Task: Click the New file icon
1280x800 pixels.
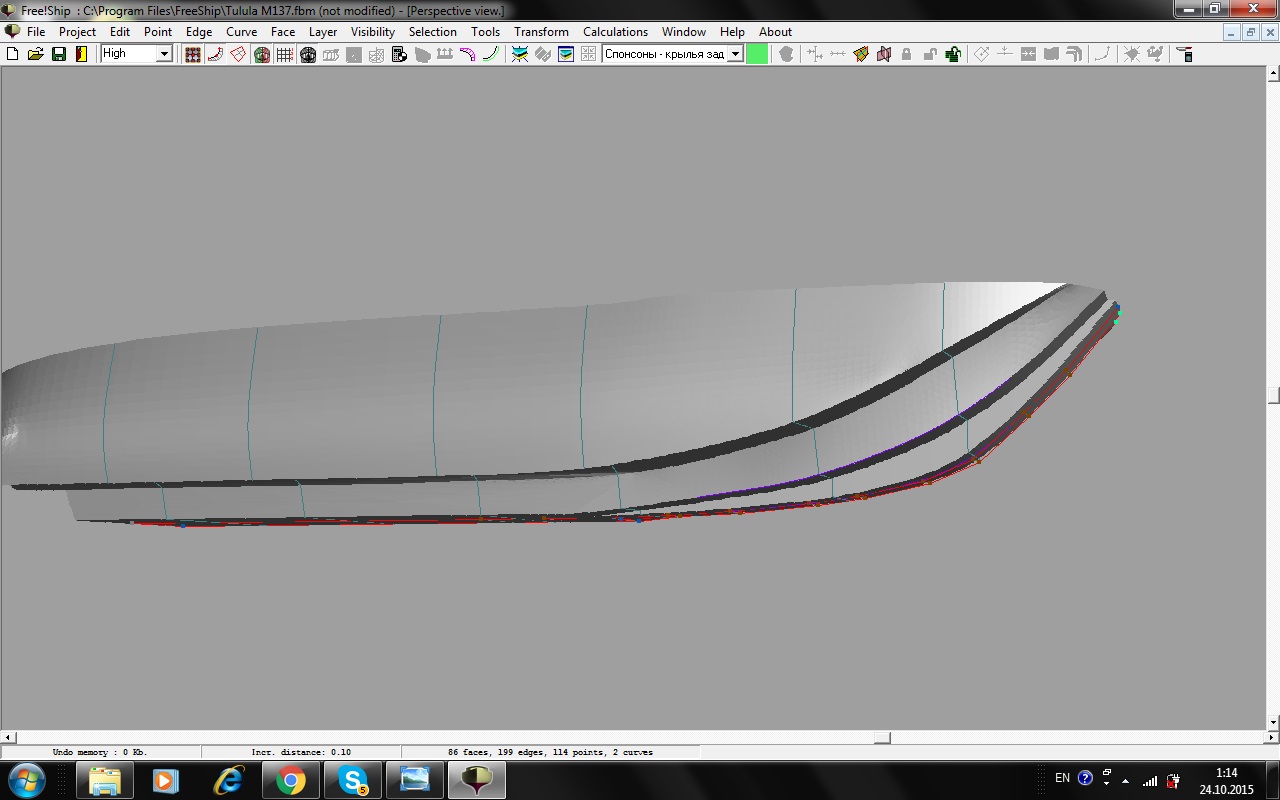Action: click(13, 54)
